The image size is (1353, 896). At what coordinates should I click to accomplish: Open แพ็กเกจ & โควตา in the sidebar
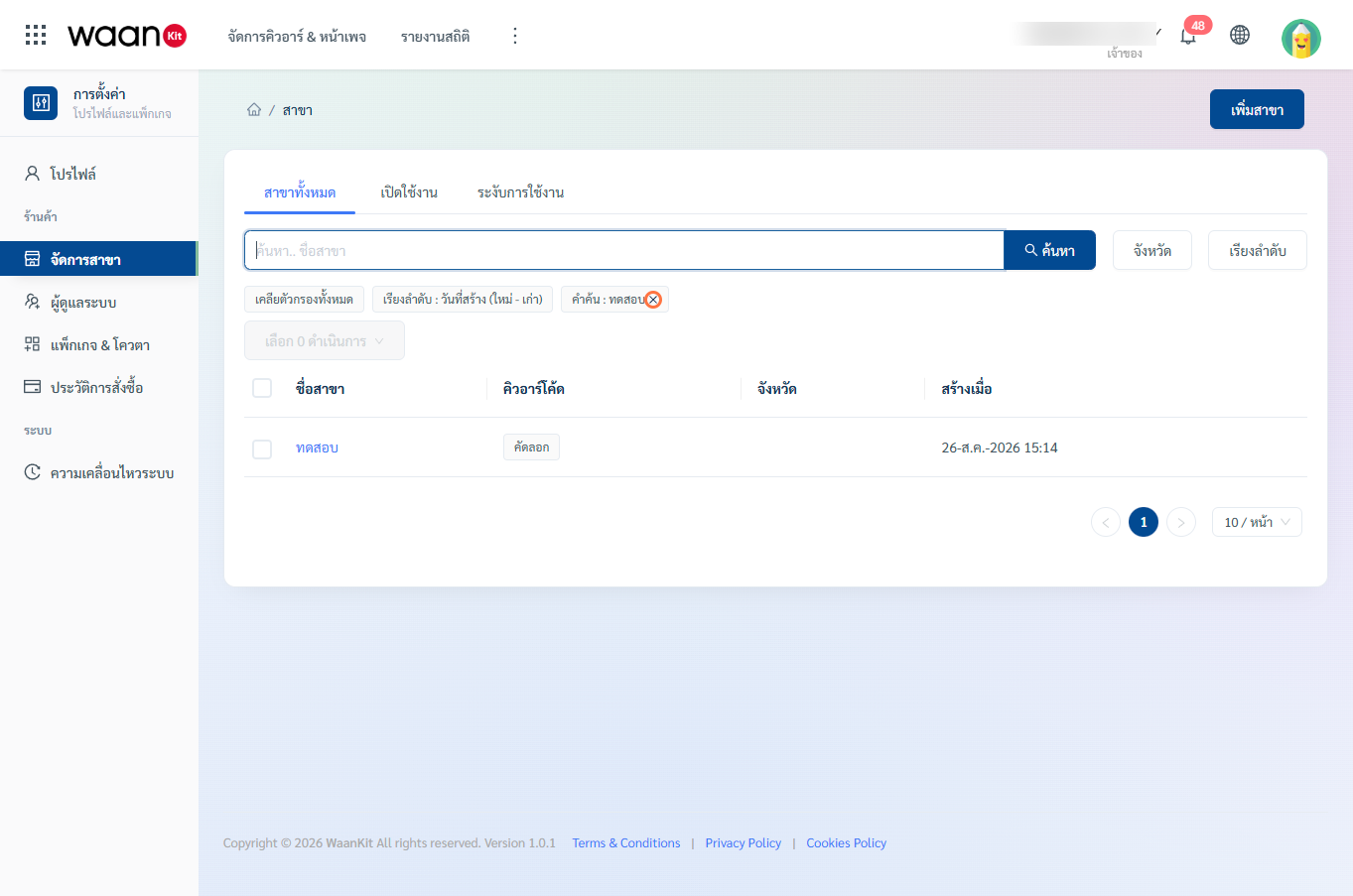click(98, 344)
